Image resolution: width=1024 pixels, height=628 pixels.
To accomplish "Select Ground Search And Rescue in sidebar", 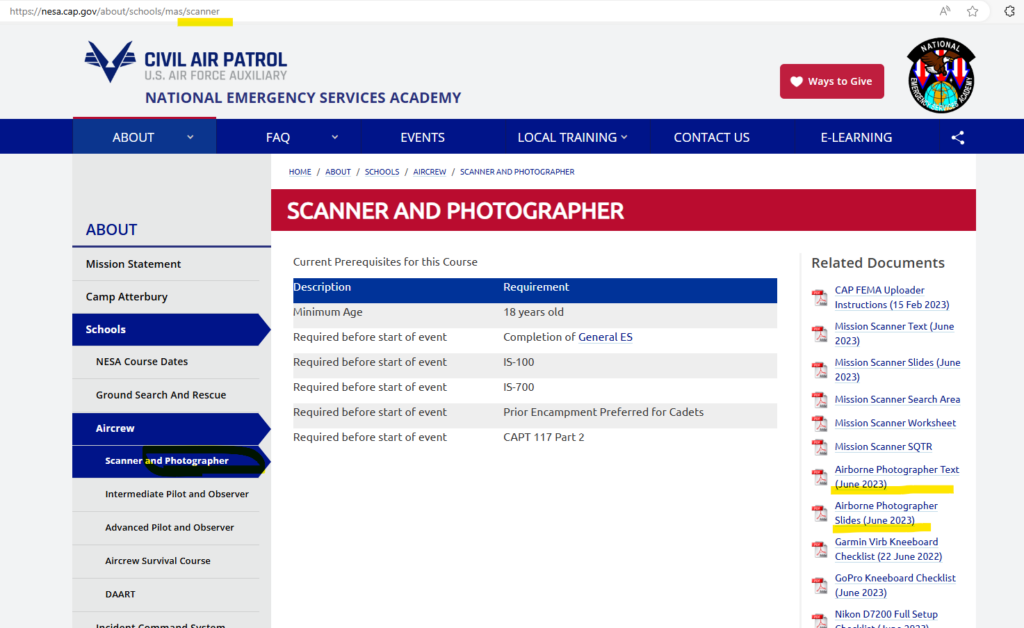I will click(x=161, y=395).
